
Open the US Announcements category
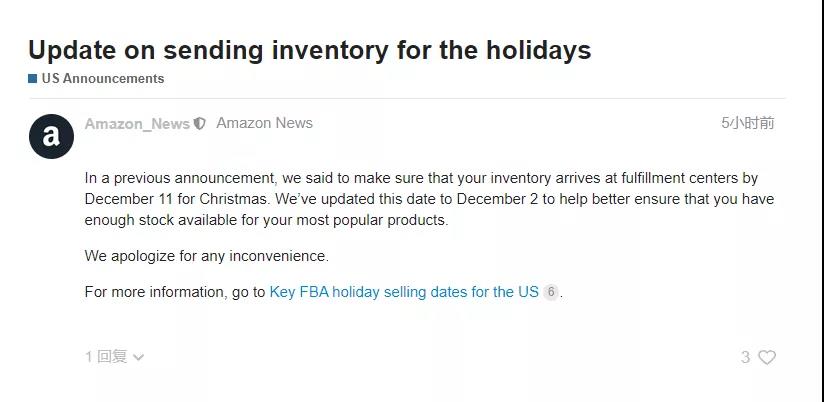[x=103, y=78]
